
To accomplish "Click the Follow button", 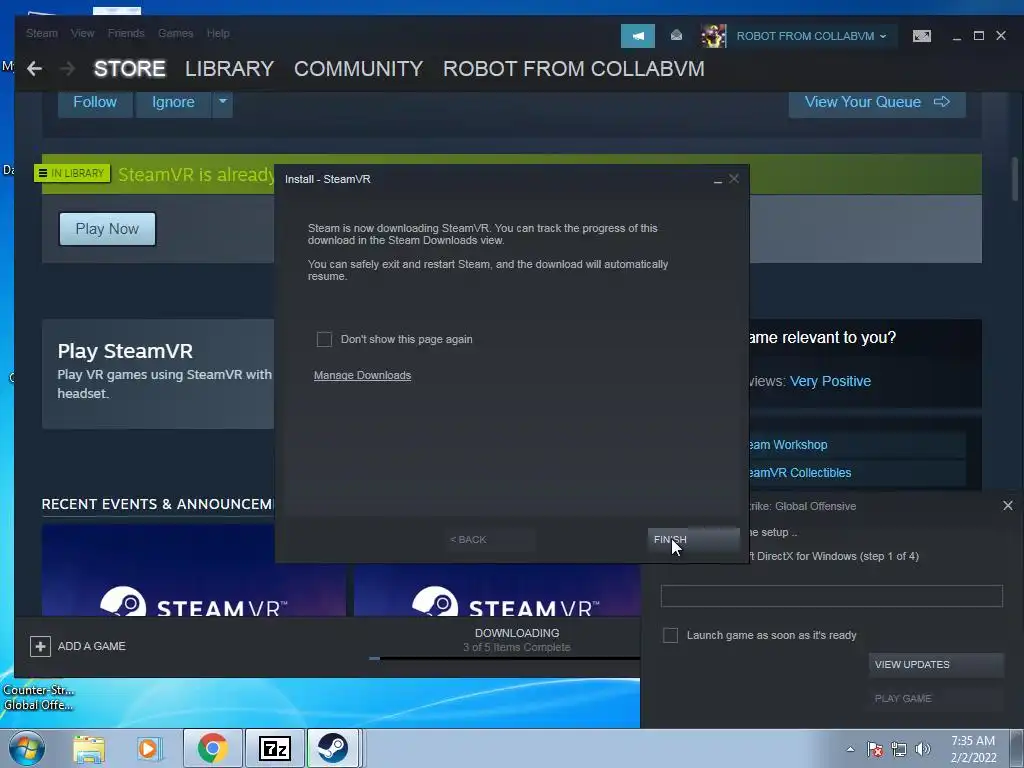I will pos(95,102).
